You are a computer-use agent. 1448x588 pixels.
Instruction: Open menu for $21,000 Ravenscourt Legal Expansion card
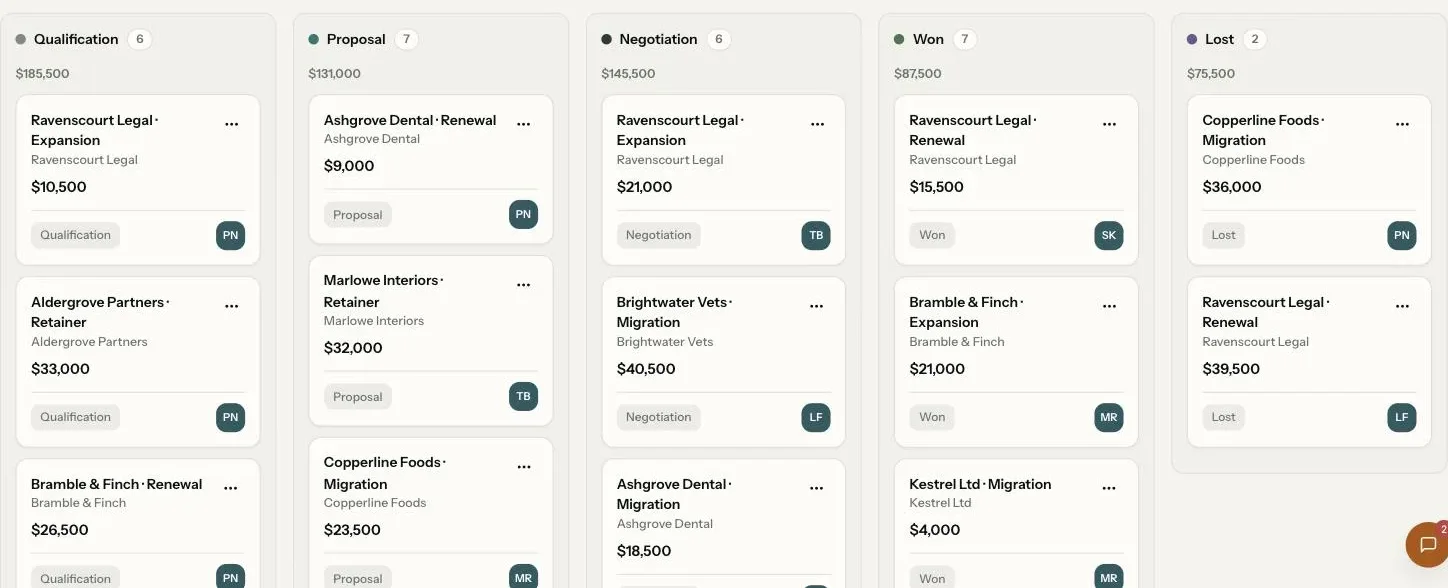pos(817,124)
